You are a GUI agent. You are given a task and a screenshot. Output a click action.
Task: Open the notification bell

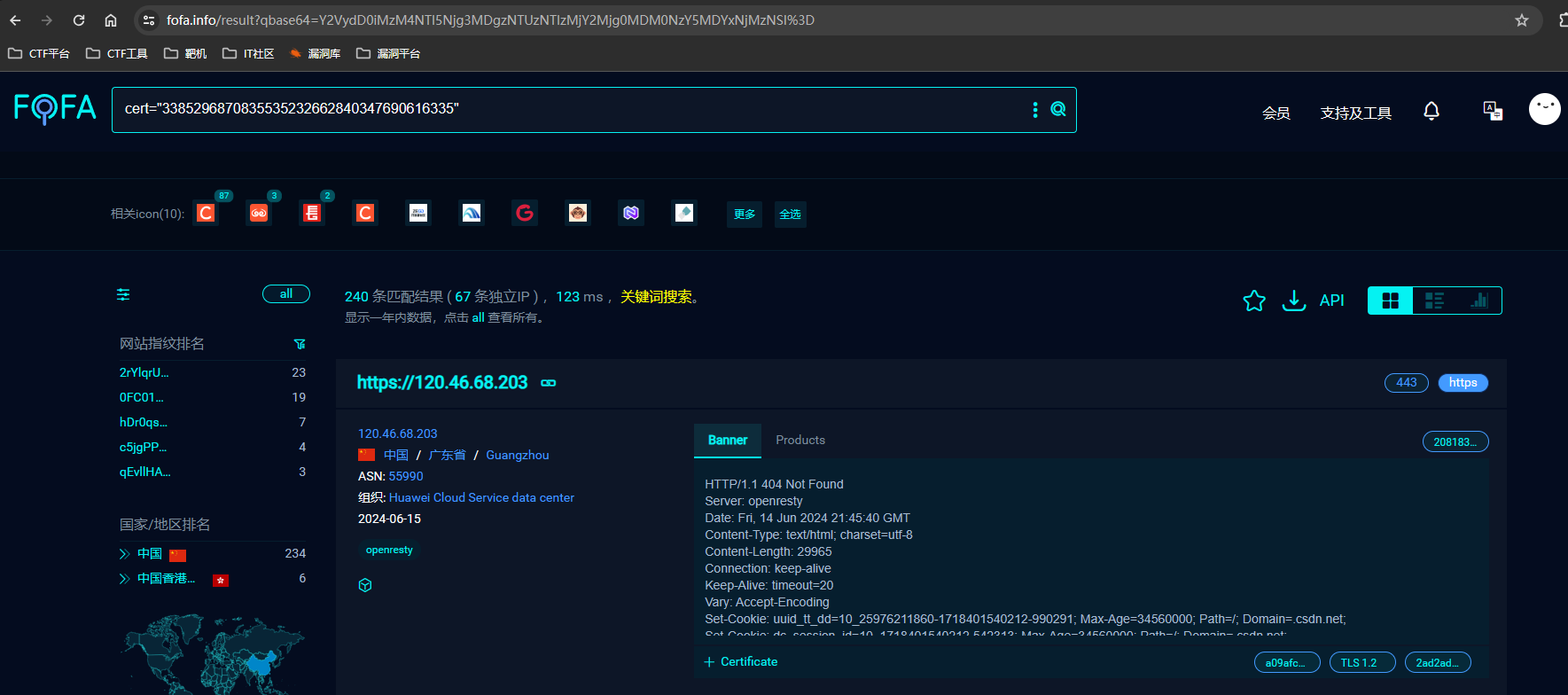1431,111
